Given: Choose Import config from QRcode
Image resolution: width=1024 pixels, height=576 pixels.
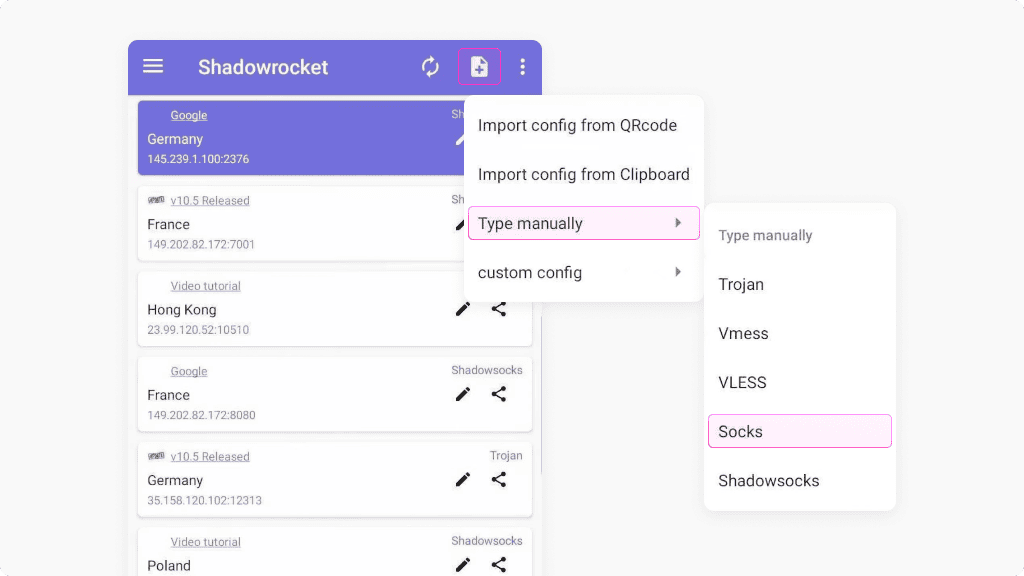Looking at the screenshot, I should [x=577, y=125].
